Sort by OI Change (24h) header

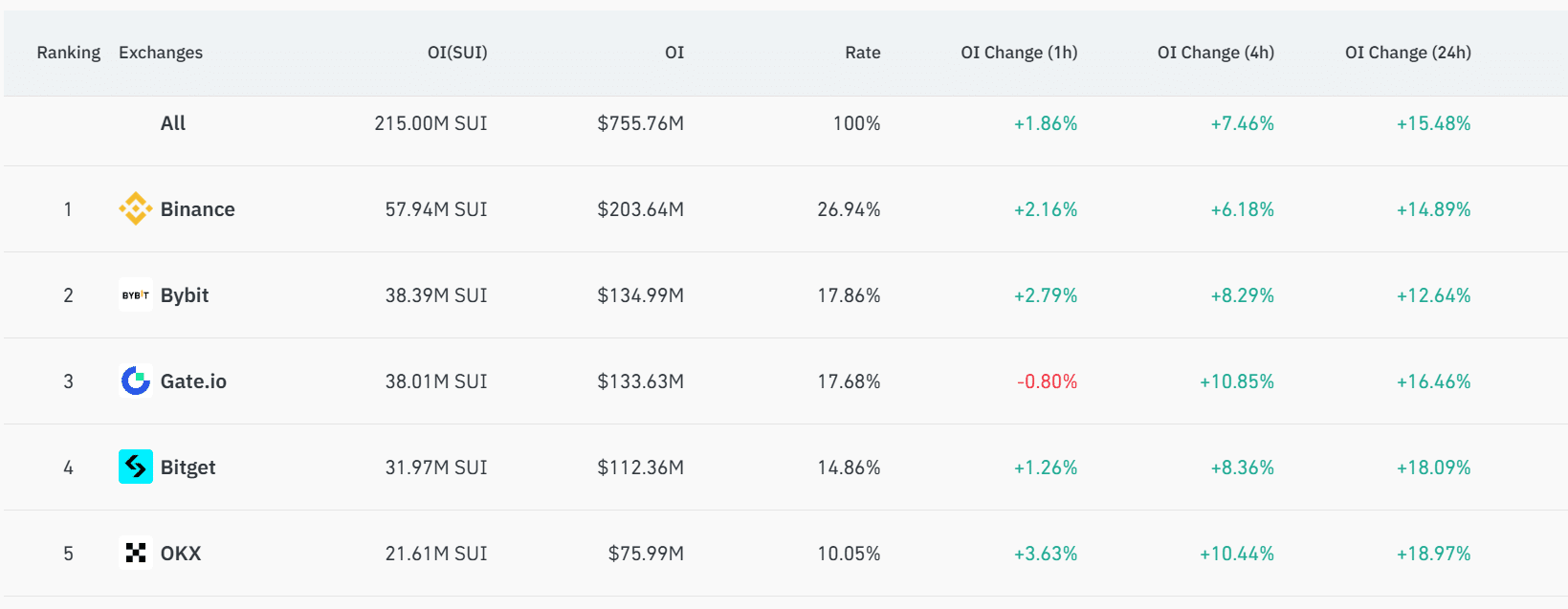[1407, 53]
